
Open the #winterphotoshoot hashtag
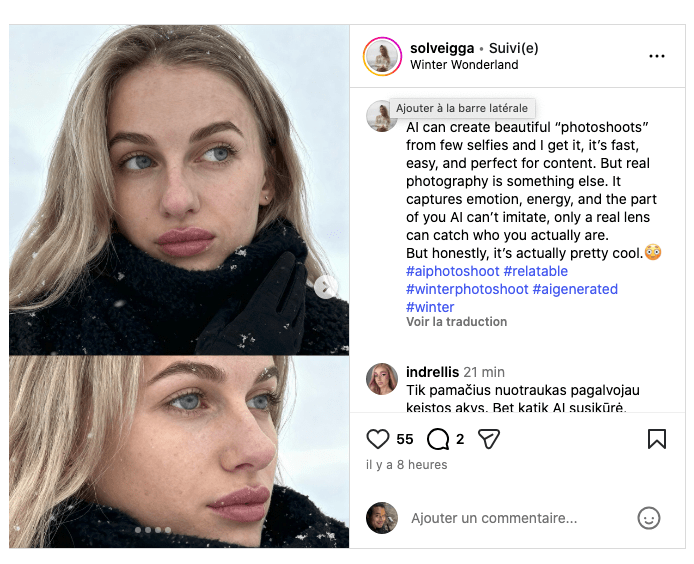(466, 289)
